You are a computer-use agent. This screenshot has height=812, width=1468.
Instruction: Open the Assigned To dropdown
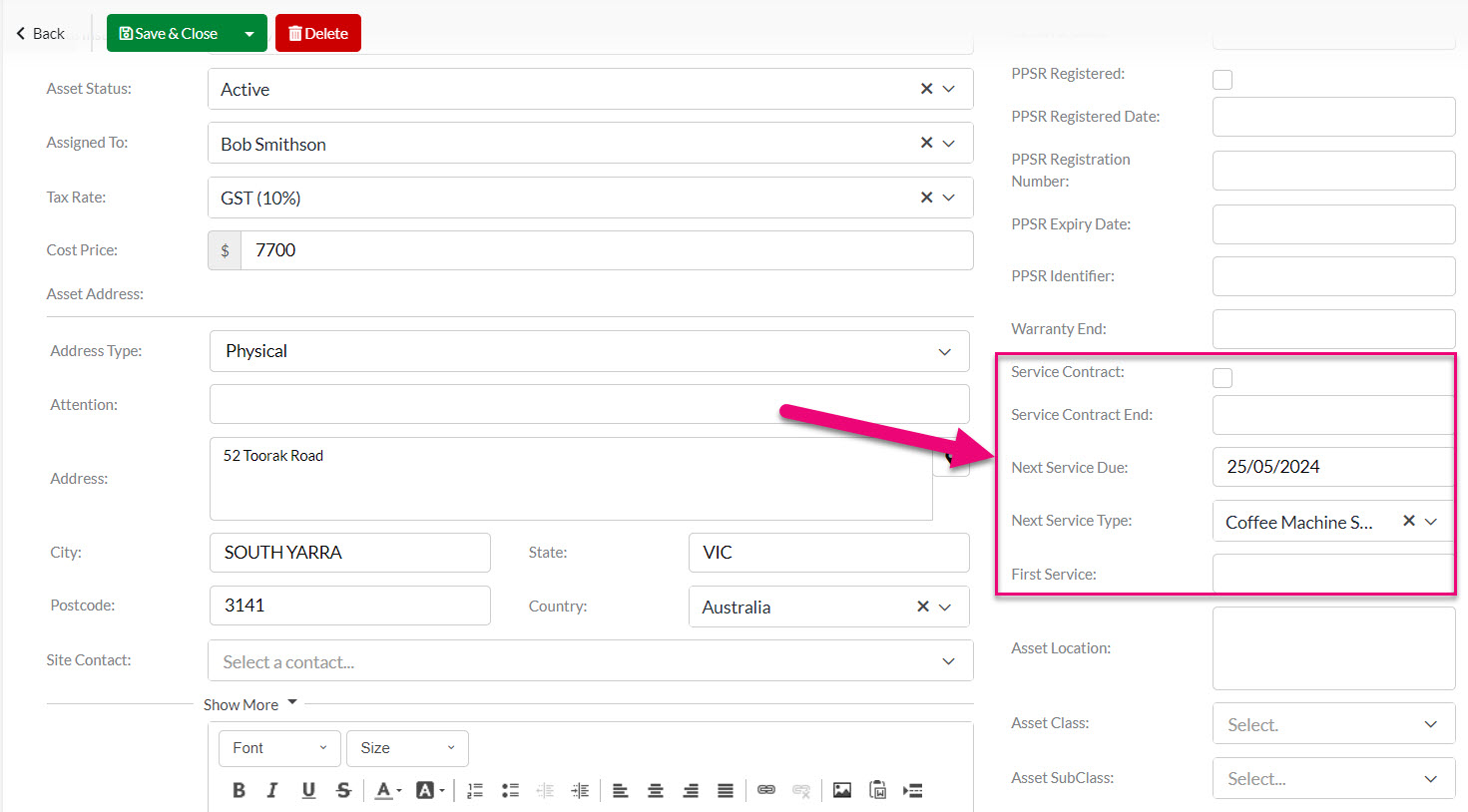(949, 143)
